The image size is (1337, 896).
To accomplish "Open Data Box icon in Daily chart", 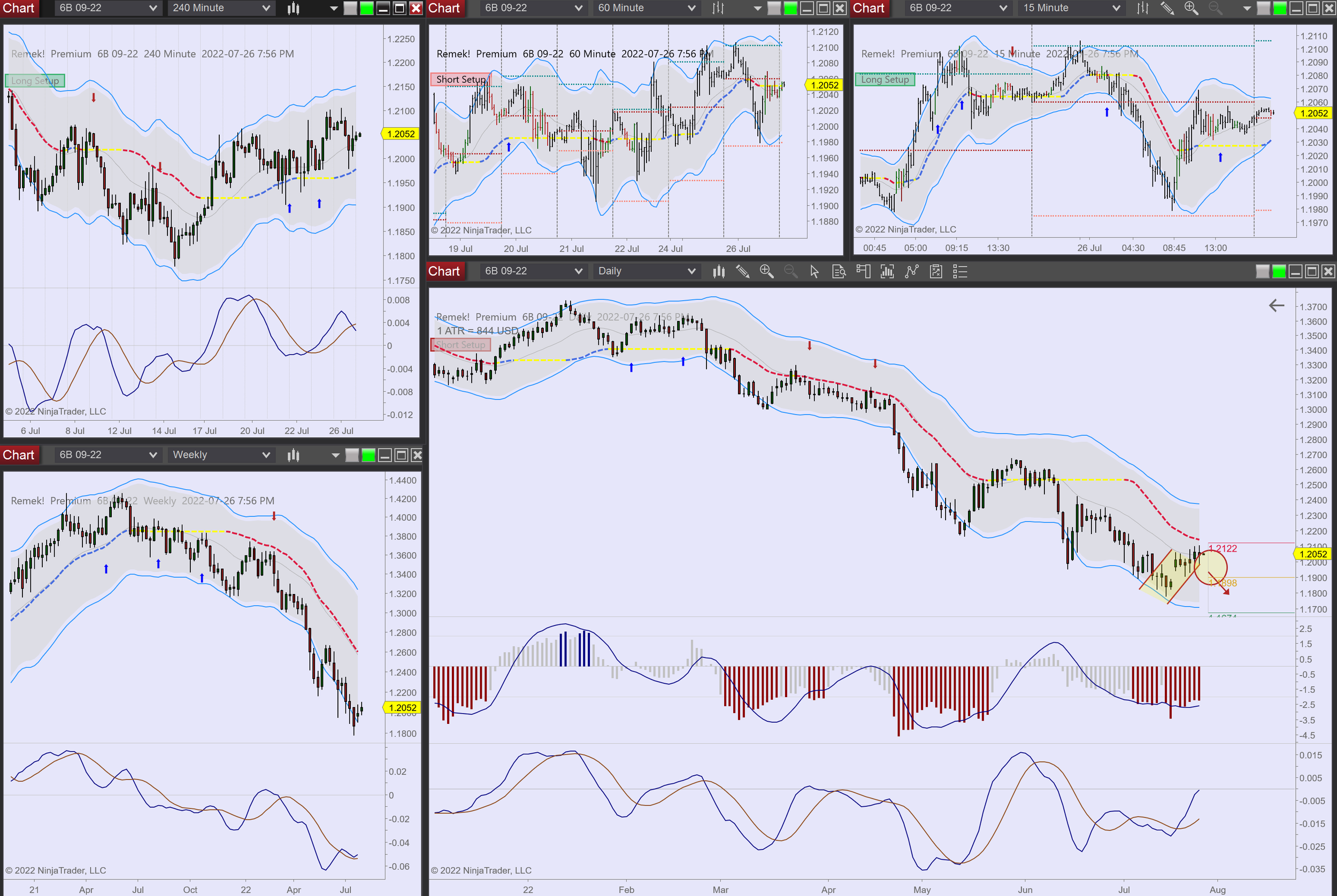I will click(839, 272).
